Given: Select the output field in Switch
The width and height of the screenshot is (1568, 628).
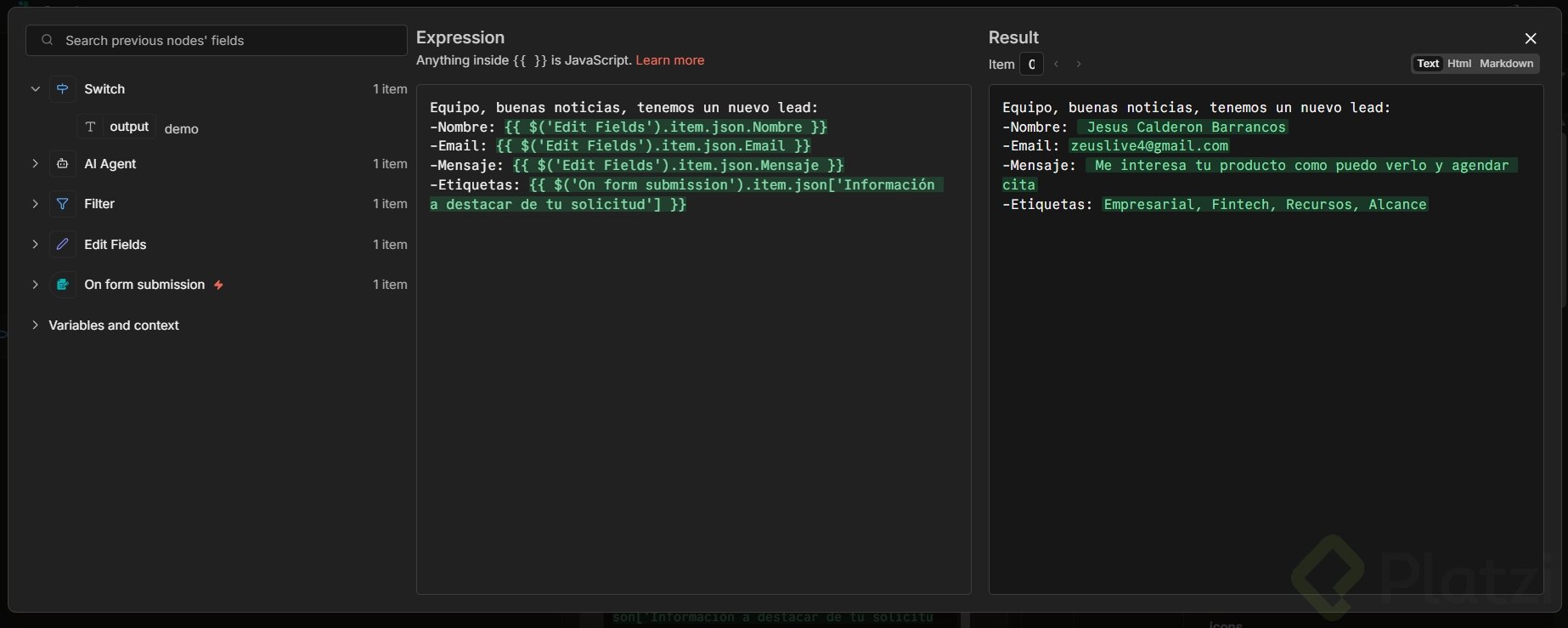Looking at the screenshot, I should [x=129, y=127].
